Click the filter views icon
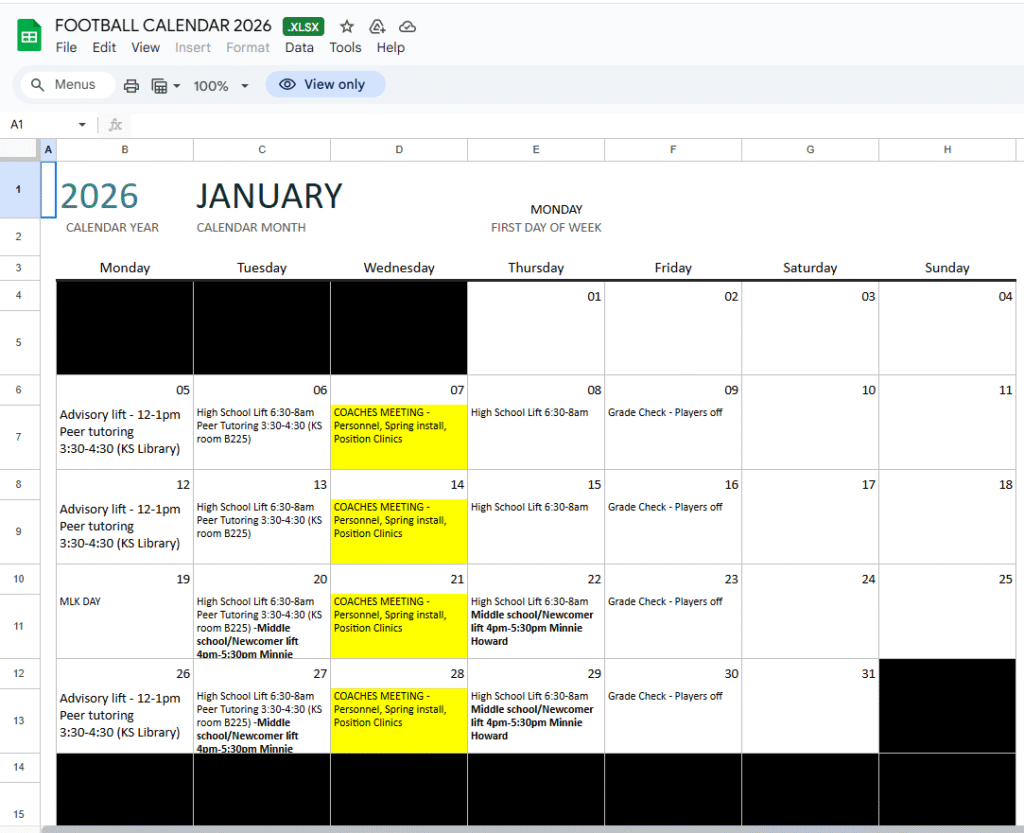This screenshot has width=1024, height=833. [x=160, y=85]
